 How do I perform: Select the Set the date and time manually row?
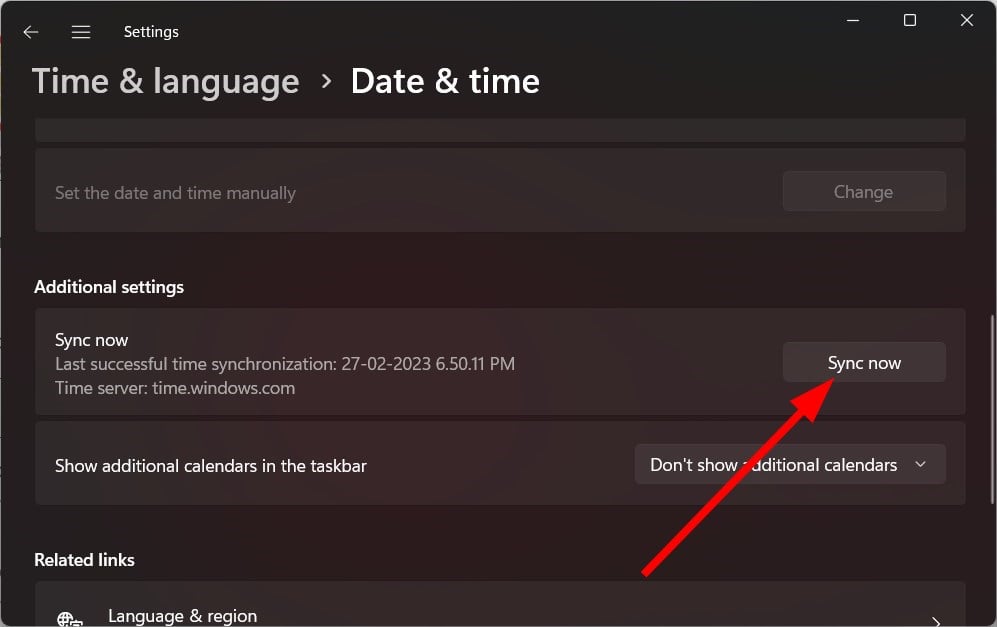[x=500, y=190]
